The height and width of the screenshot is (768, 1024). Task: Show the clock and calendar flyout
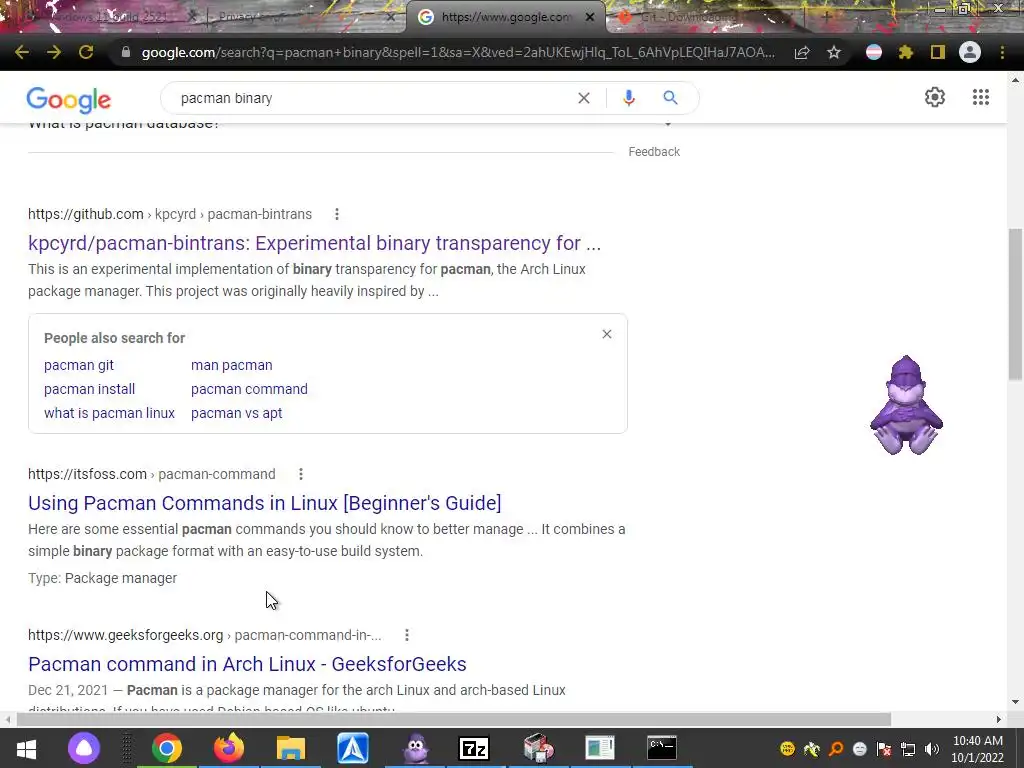click(978, 749)
